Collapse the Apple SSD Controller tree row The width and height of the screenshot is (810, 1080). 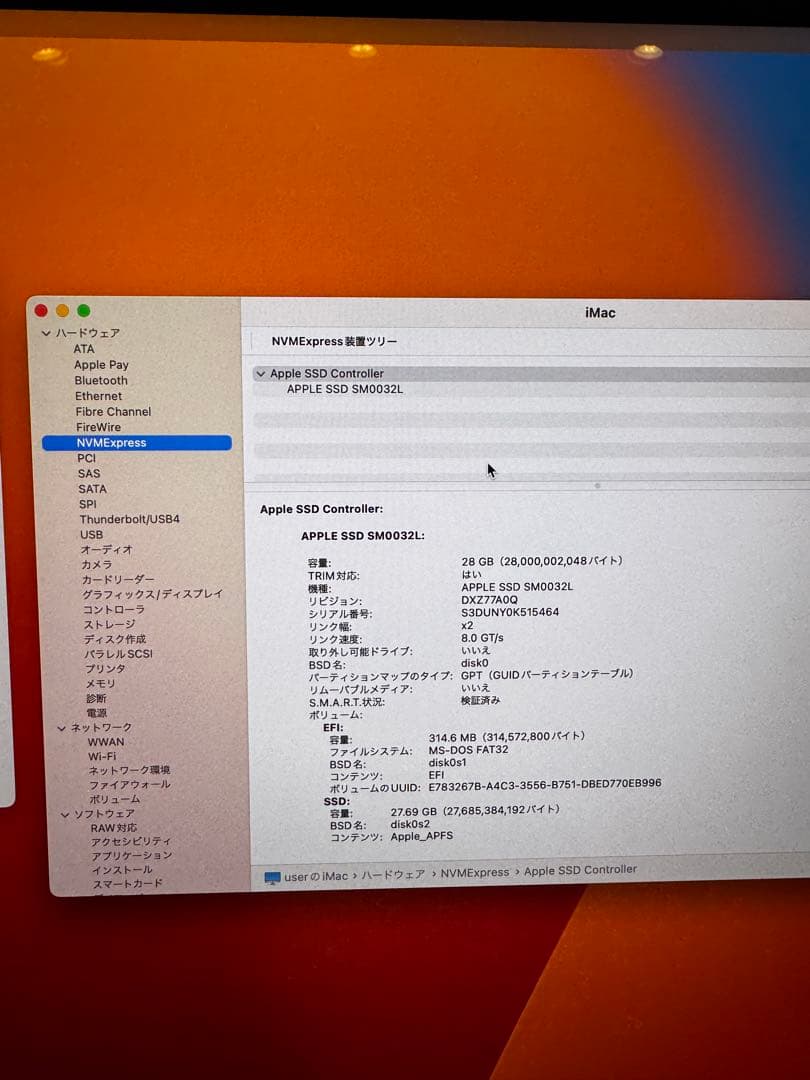point(260,374)
